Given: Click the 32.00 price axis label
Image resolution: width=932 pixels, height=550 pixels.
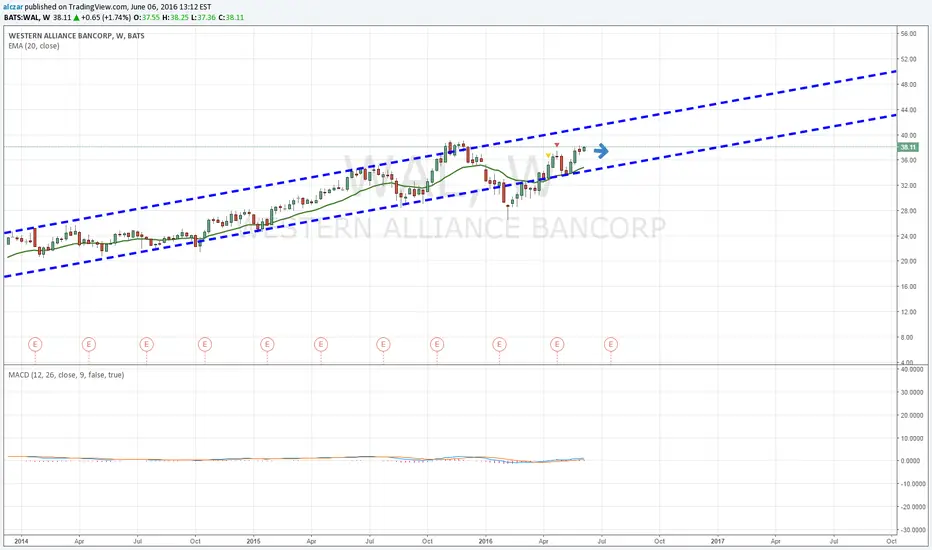Looking at the screenshot, I should (908, 186).
